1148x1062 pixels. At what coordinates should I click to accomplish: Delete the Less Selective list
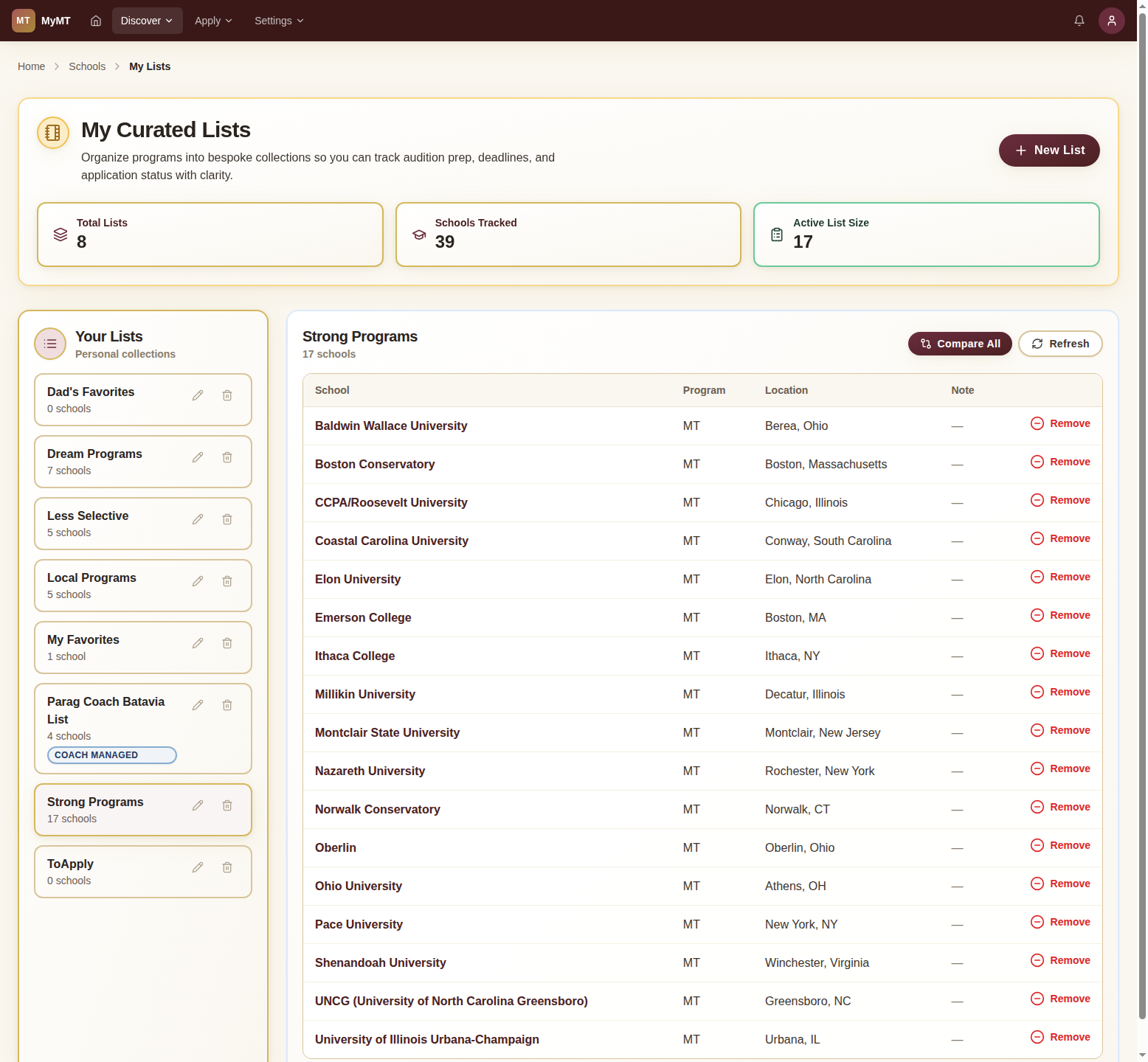pos(227,519)
